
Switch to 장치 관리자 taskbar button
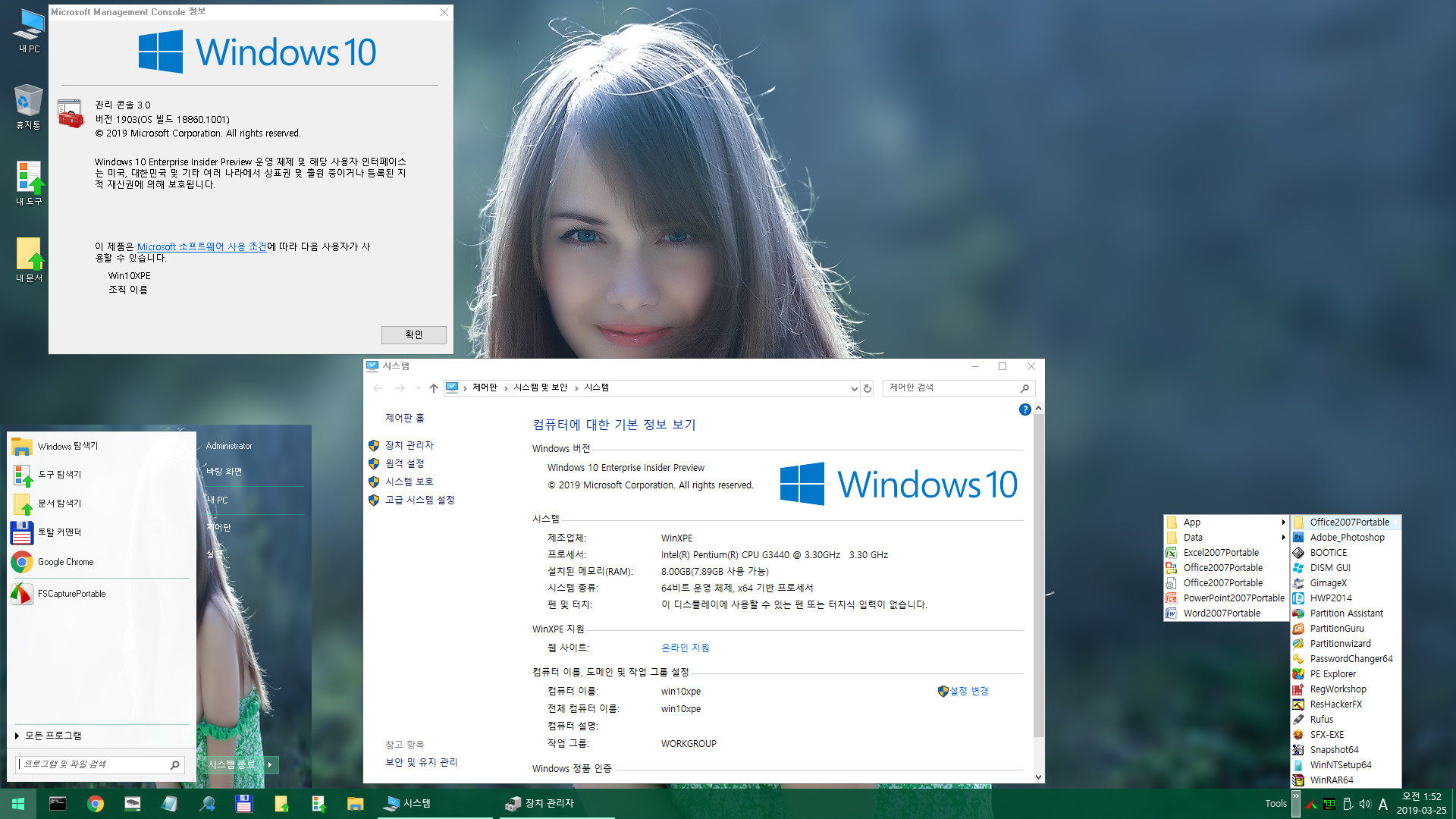tap(557, 804)
